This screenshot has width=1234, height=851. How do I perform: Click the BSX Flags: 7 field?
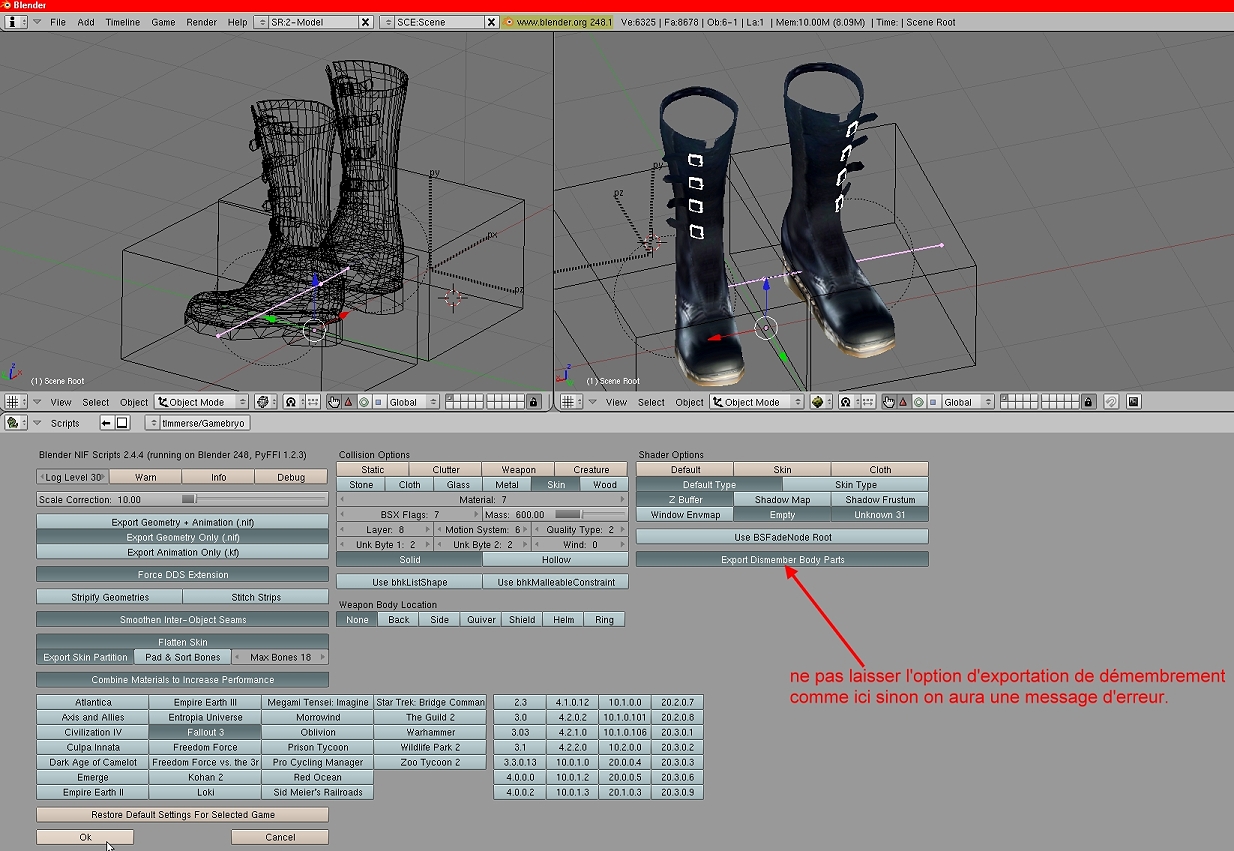click(x=409, y=514)
